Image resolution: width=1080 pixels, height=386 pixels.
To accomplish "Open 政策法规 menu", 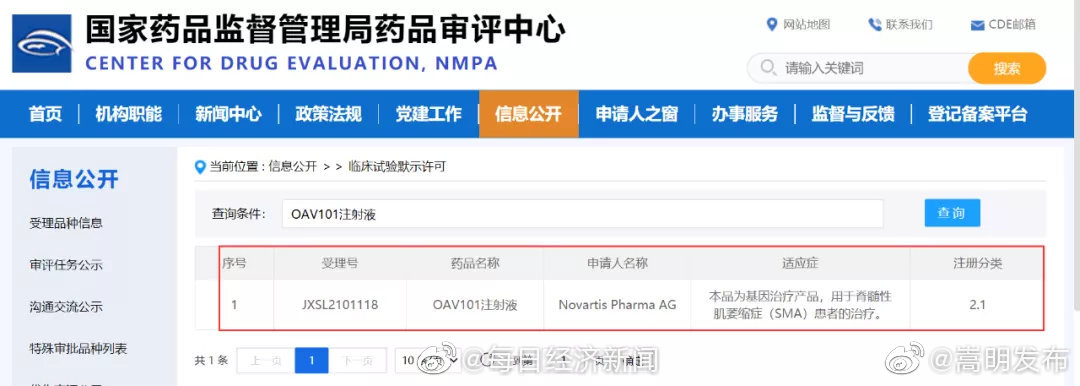I will (328, 114).
